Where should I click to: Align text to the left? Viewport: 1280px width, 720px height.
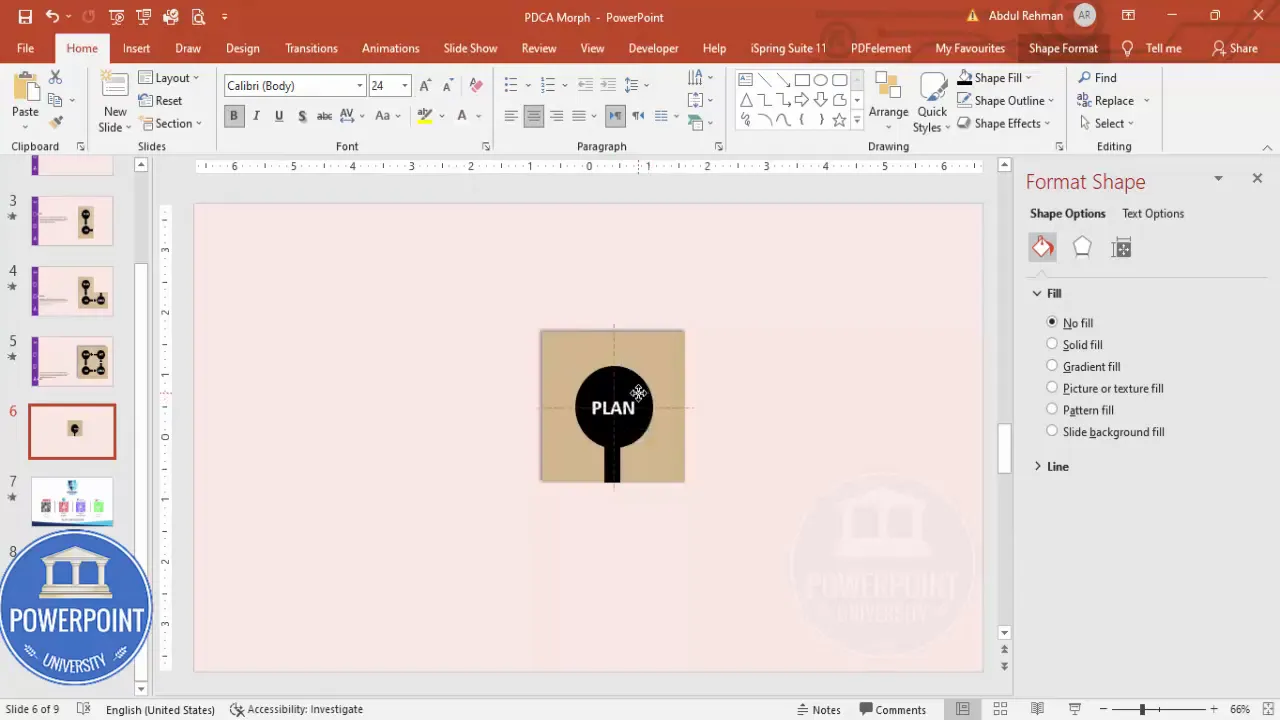(x=511, y=116)
